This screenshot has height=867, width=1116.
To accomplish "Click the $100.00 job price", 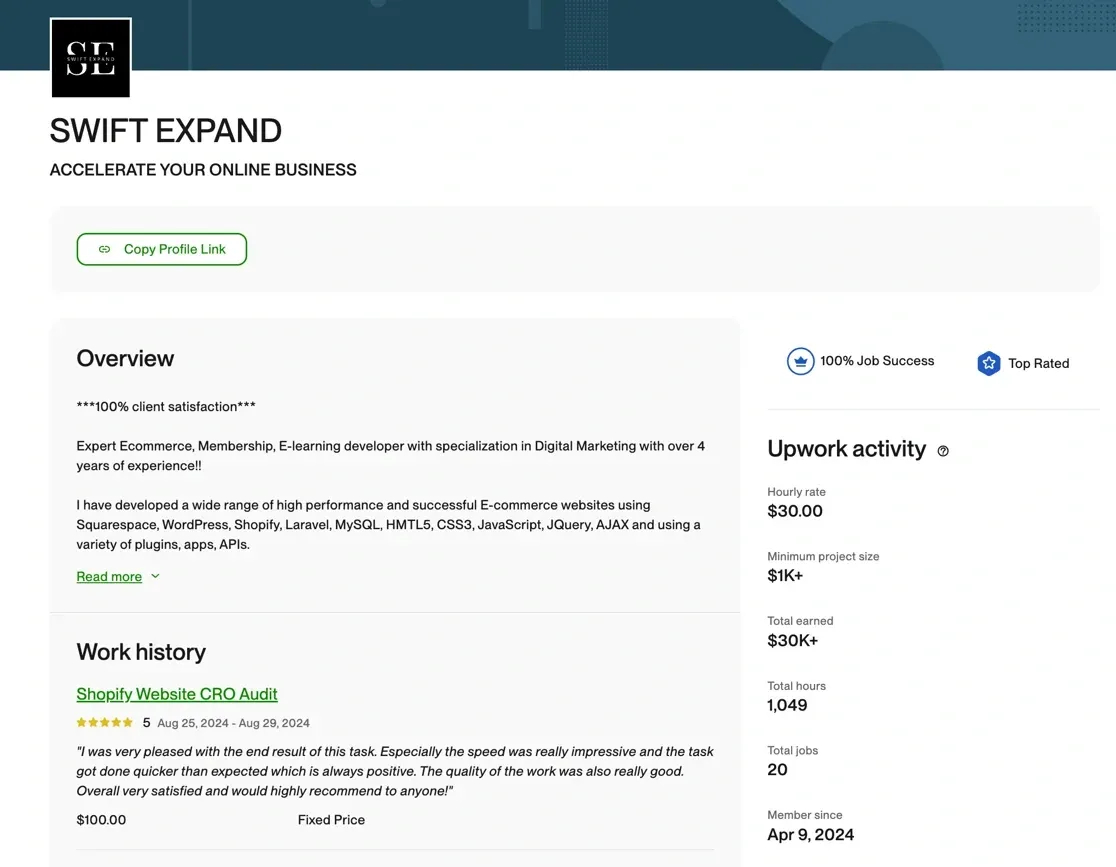I will 101,820.
